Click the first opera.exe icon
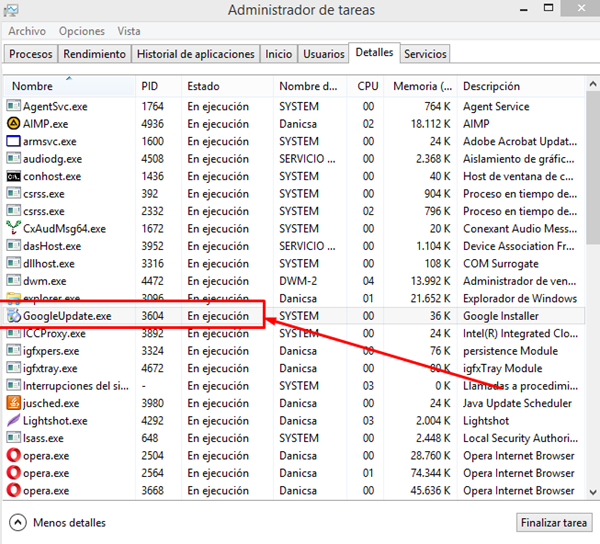 14,456
